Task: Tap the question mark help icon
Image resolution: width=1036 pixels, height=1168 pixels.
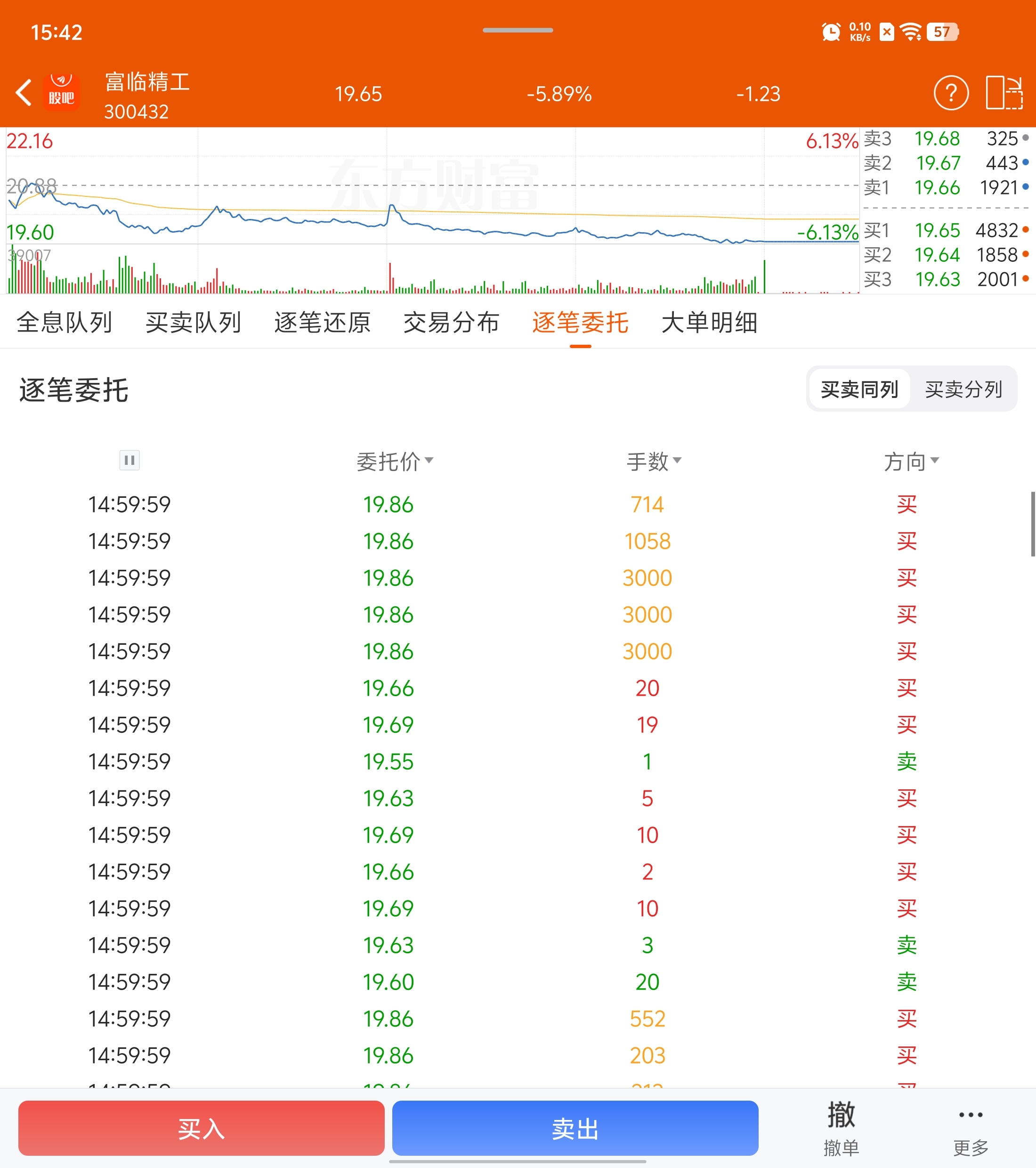Action: pos(951,93)
